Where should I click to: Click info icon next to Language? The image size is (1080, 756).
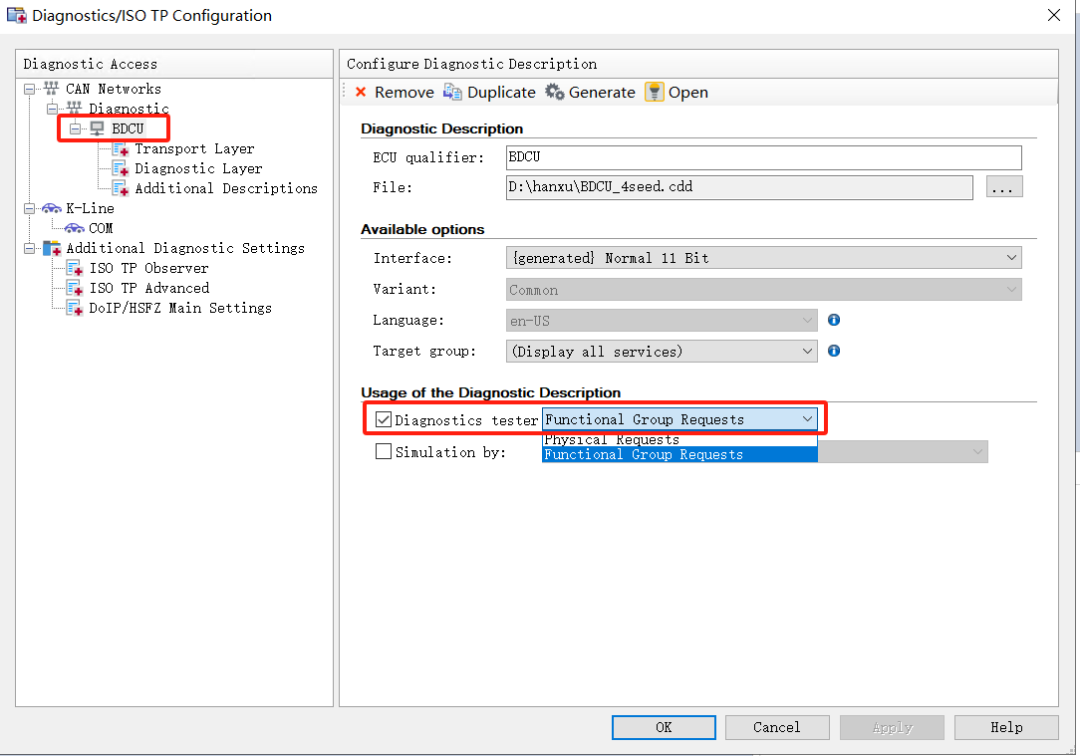833,320
